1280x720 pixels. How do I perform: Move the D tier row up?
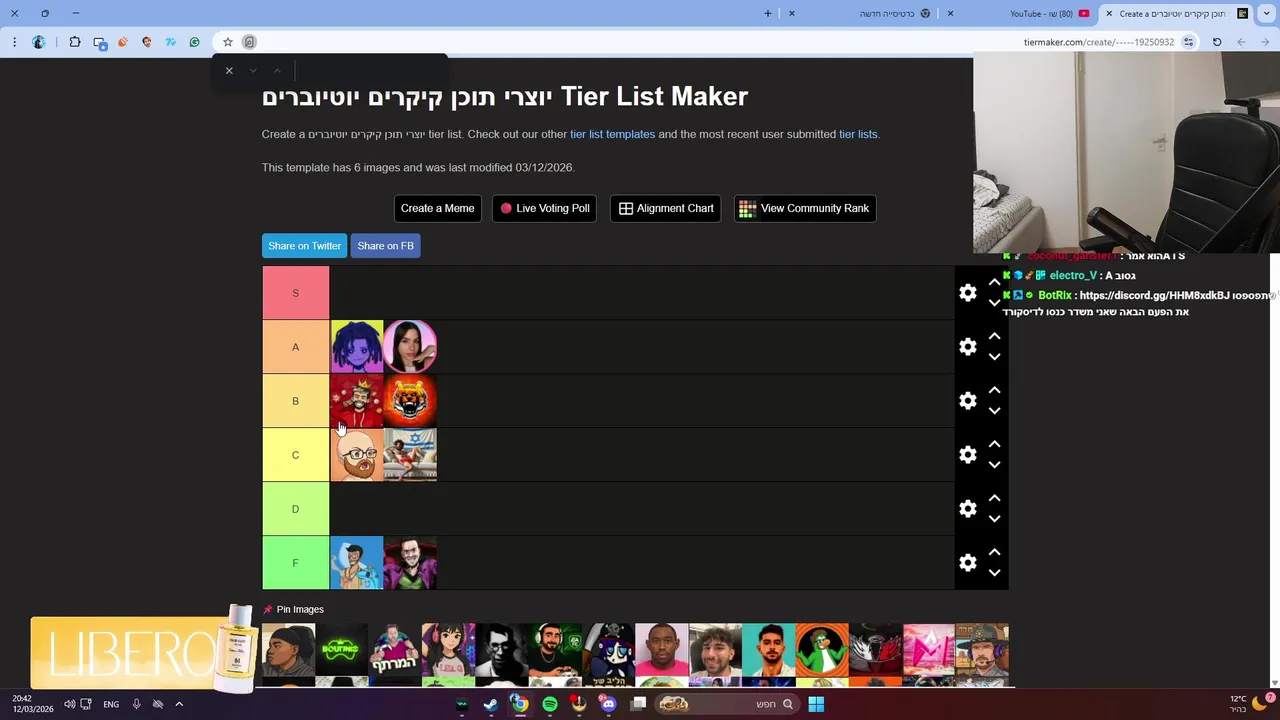click(994, 499)
